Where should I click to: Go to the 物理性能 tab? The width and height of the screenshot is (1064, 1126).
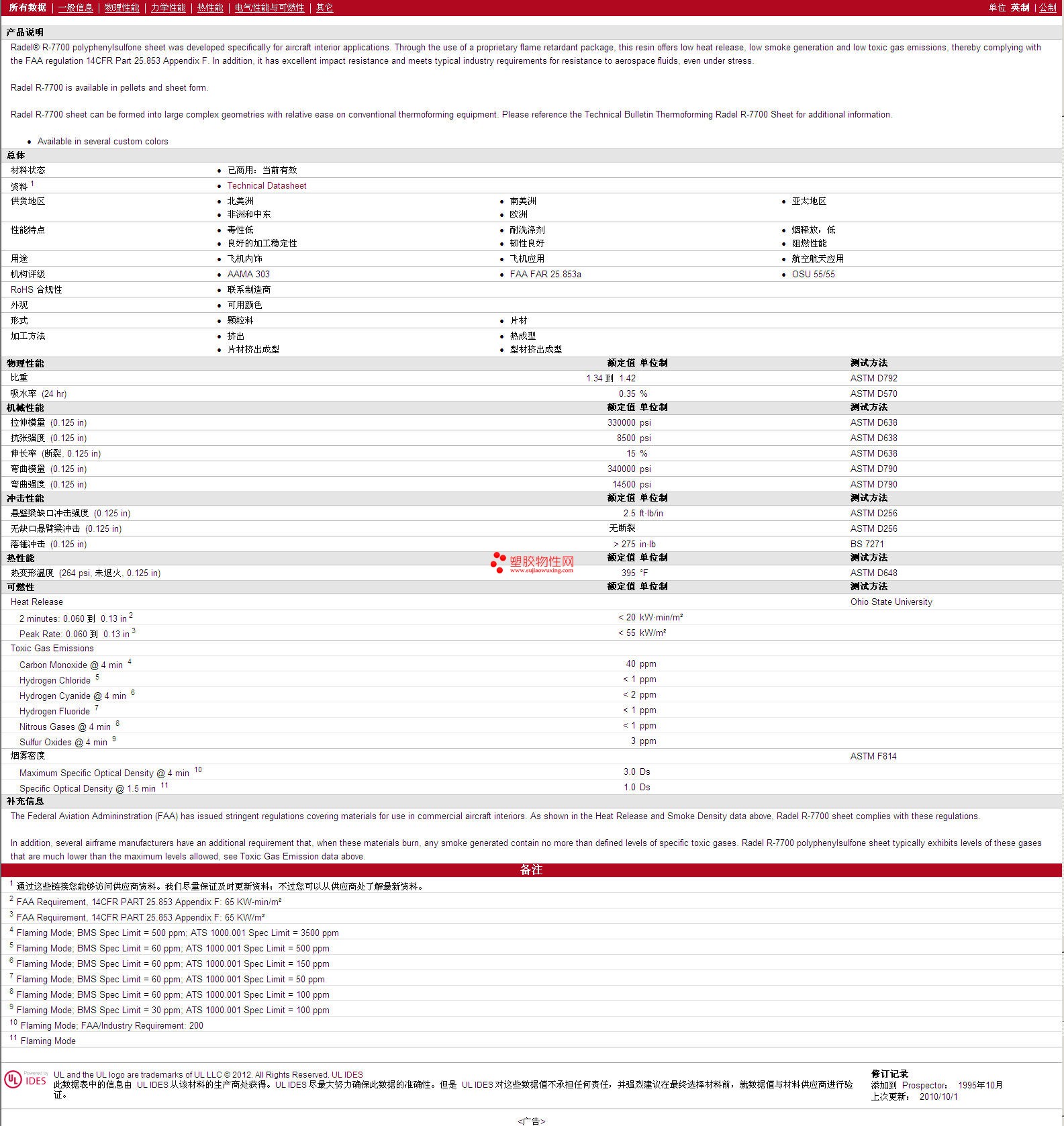tap(122, 8)
